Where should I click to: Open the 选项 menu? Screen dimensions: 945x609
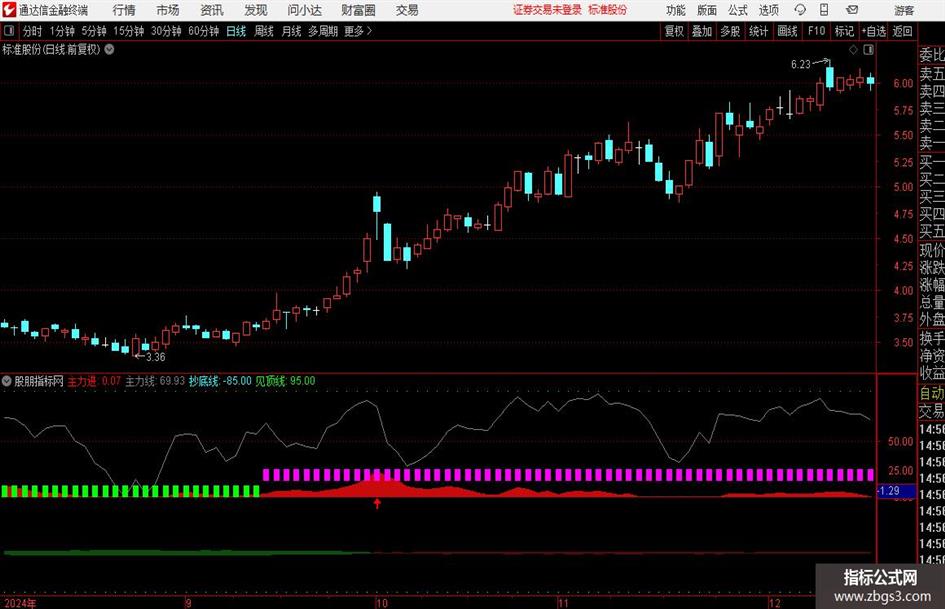768,10
